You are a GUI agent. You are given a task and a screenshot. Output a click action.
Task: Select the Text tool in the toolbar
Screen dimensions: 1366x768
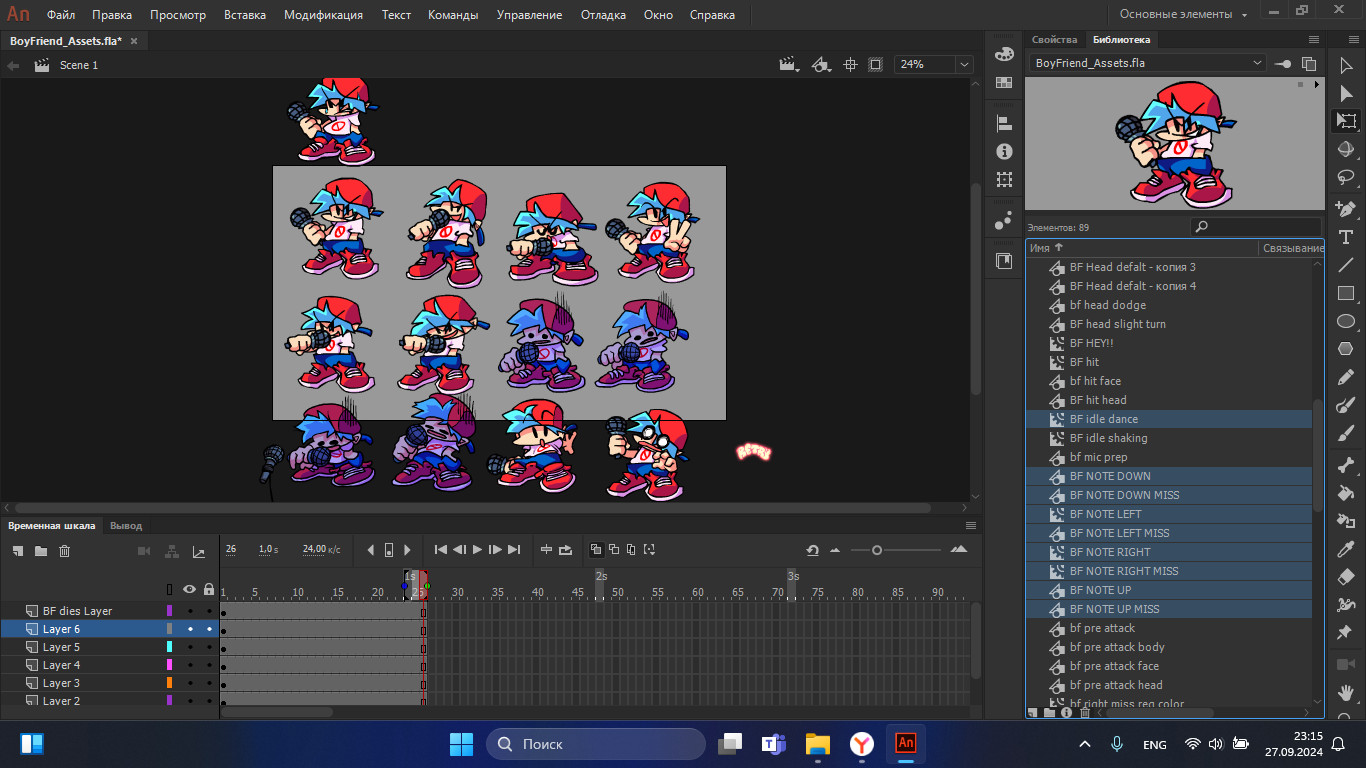point(1346,237)
